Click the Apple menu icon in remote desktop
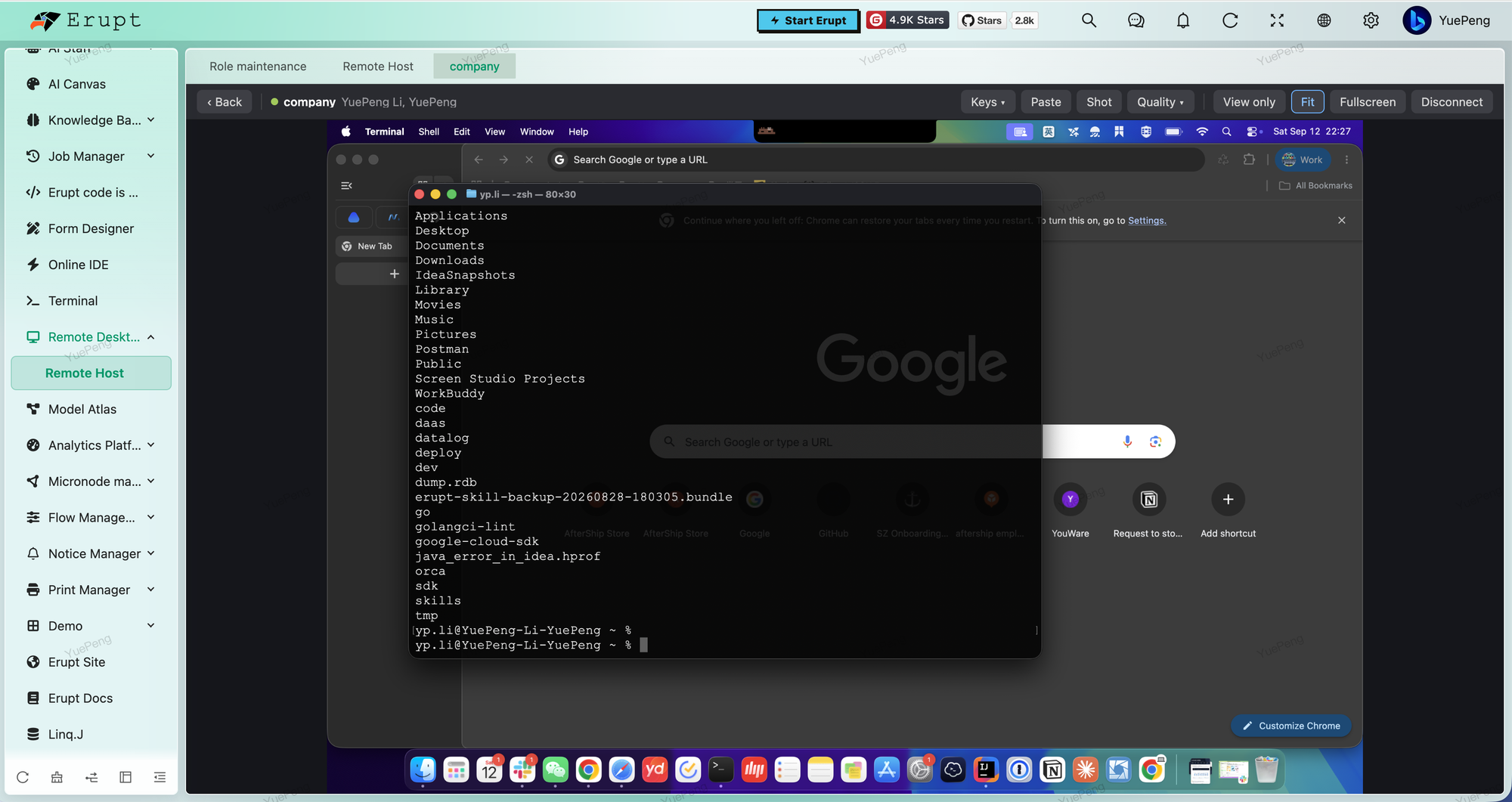The height and width of the screenshot is (802, 1512). click(x=346, y=132)
